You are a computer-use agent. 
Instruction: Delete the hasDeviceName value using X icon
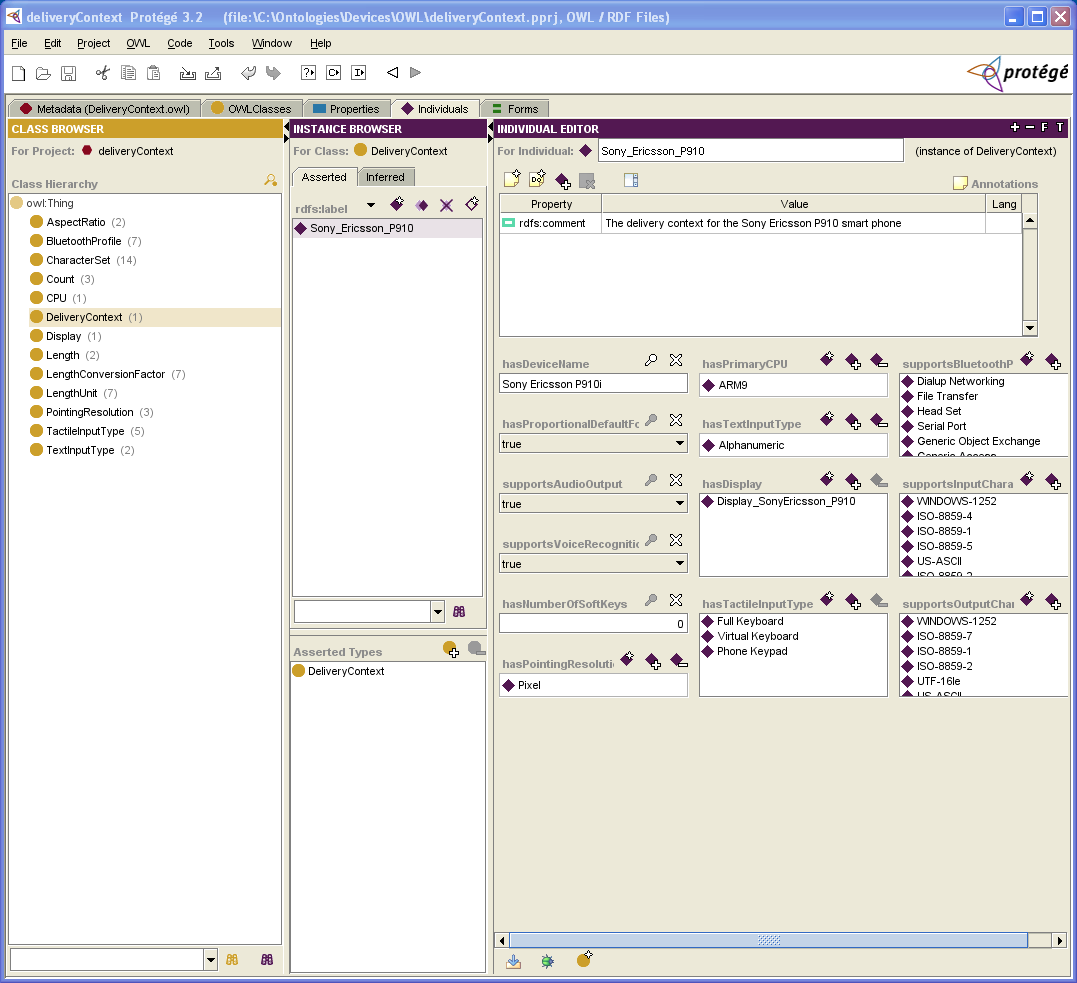click(676, 361)
